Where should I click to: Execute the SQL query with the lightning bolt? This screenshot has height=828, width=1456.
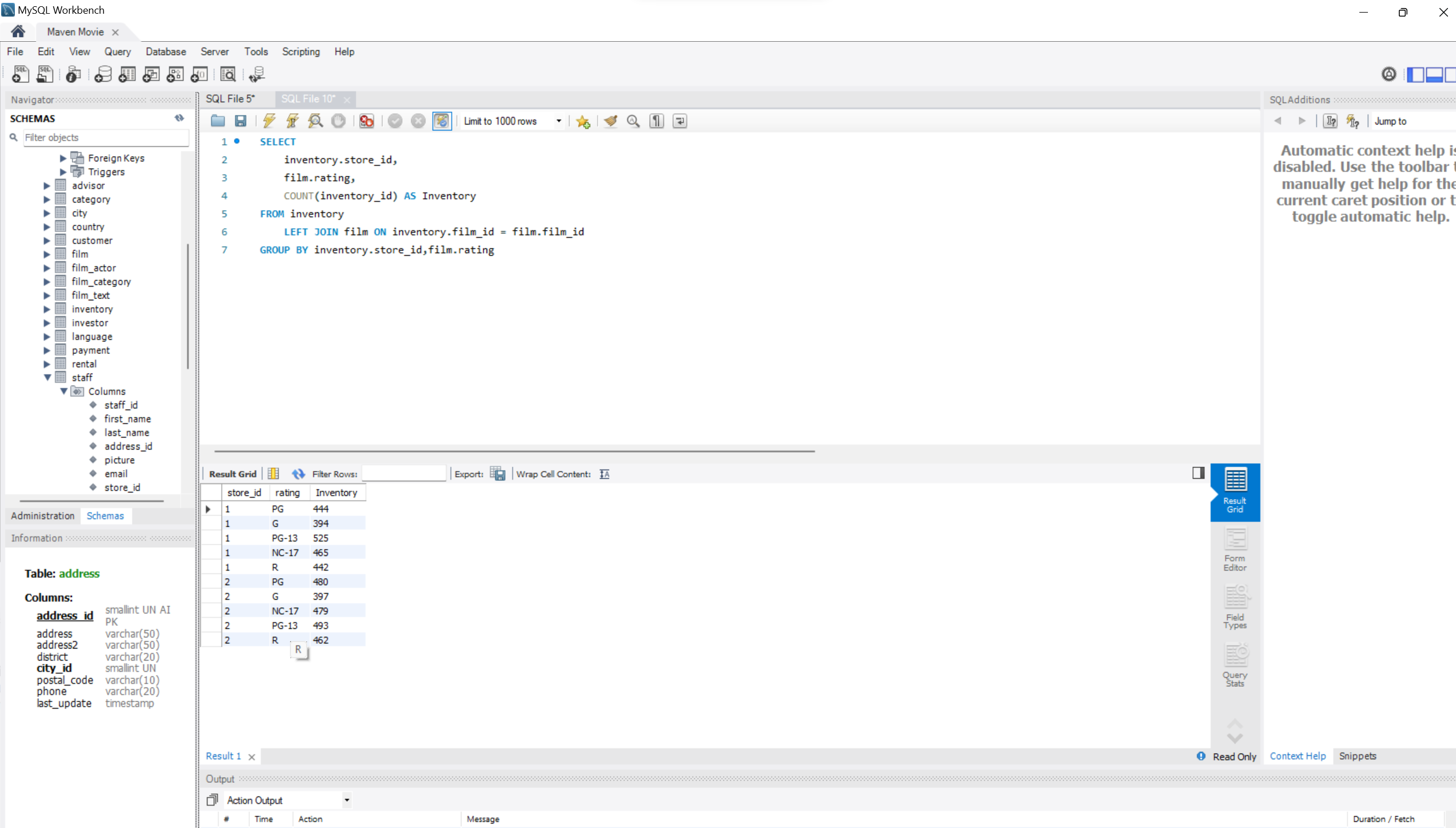[269, 121]
